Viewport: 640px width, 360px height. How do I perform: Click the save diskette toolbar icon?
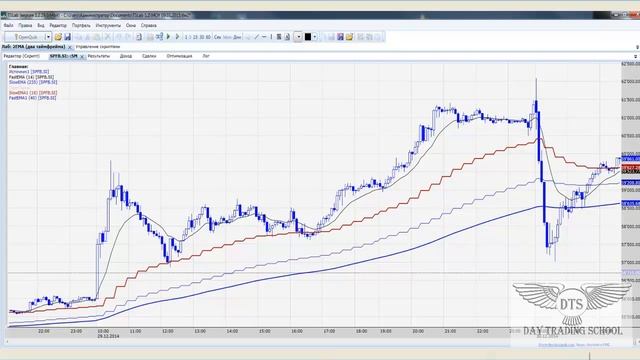67,37
